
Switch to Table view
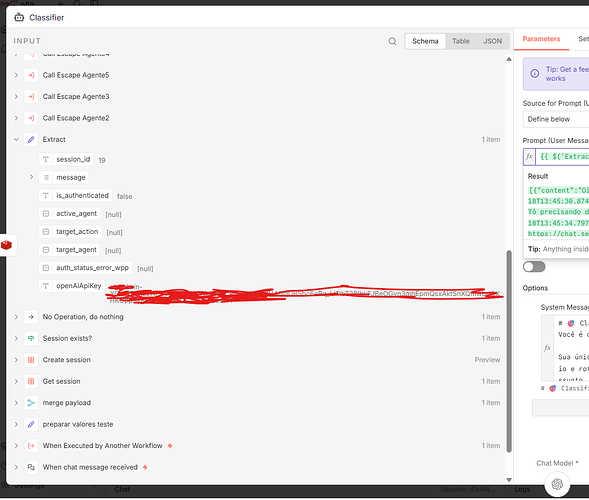click(x=461, y=41)
